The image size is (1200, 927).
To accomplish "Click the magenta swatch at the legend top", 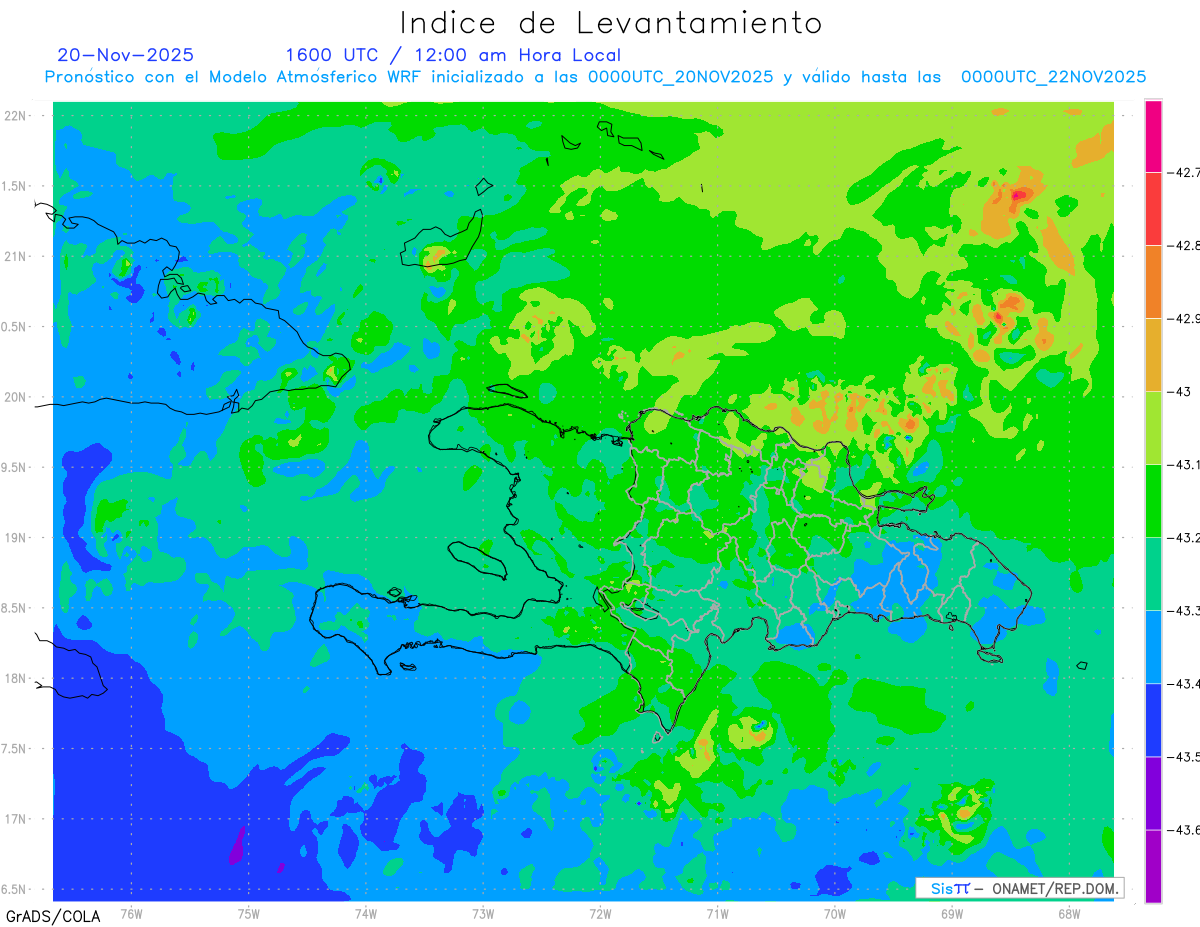I will [1153, 136].
